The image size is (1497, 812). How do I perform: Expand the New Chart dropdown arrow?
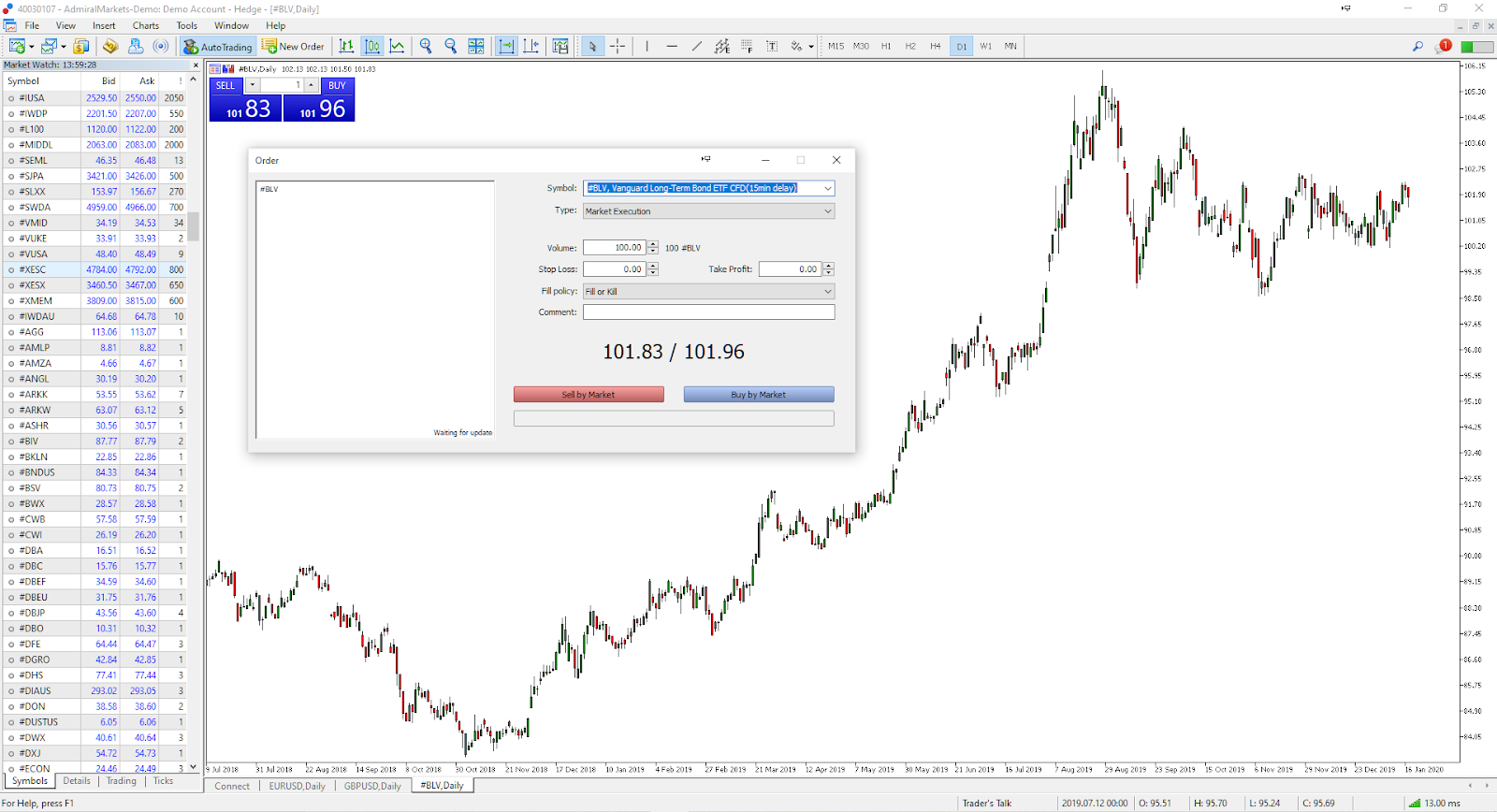(32, 47)
